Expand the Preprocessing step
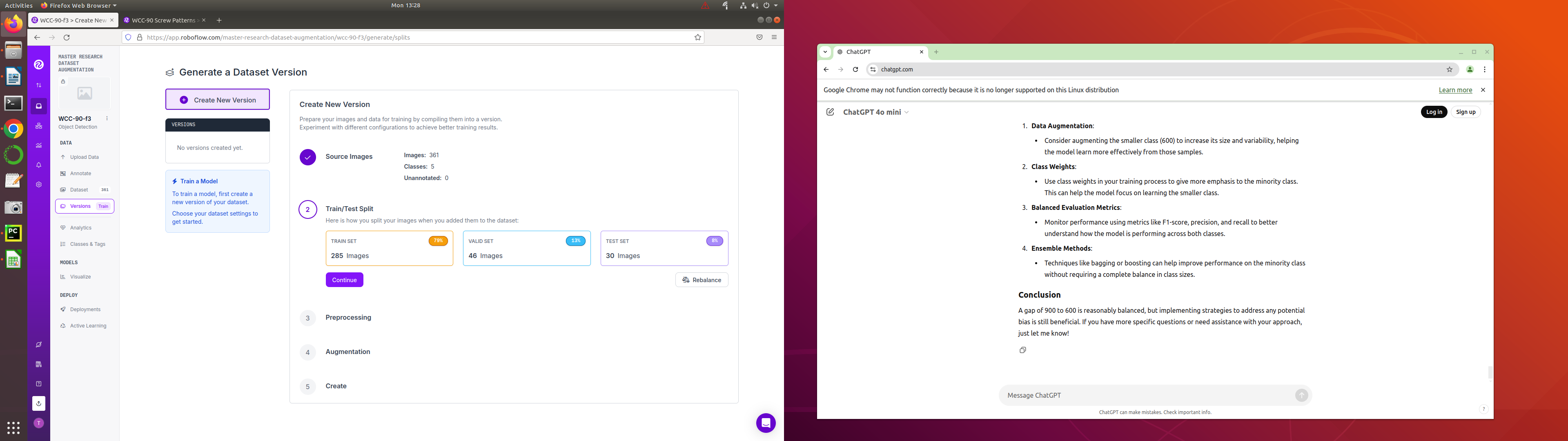Screen dimensions: 1568x441 [x=348, y=317]
